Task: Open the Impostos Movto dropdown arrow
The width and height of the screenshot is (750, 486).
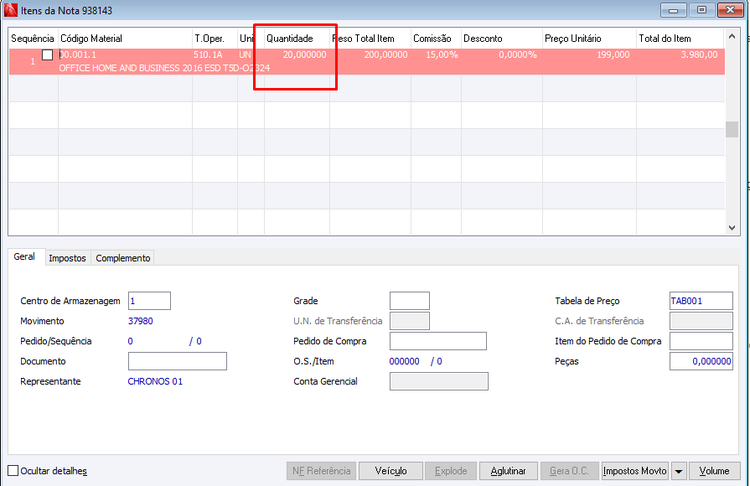Action: [x=679, y=471]
